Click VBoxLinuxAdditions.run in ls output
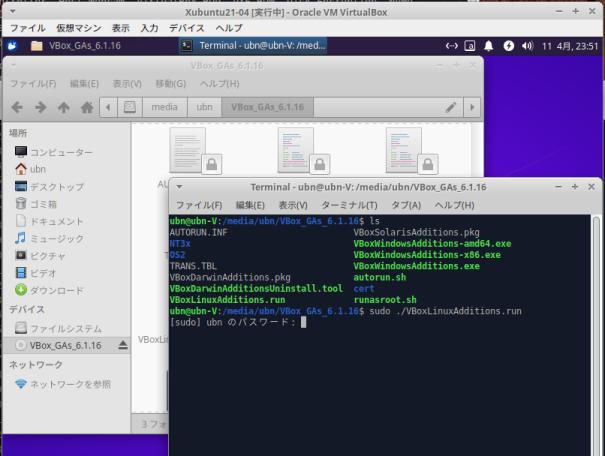 click(x=227, y=300)
